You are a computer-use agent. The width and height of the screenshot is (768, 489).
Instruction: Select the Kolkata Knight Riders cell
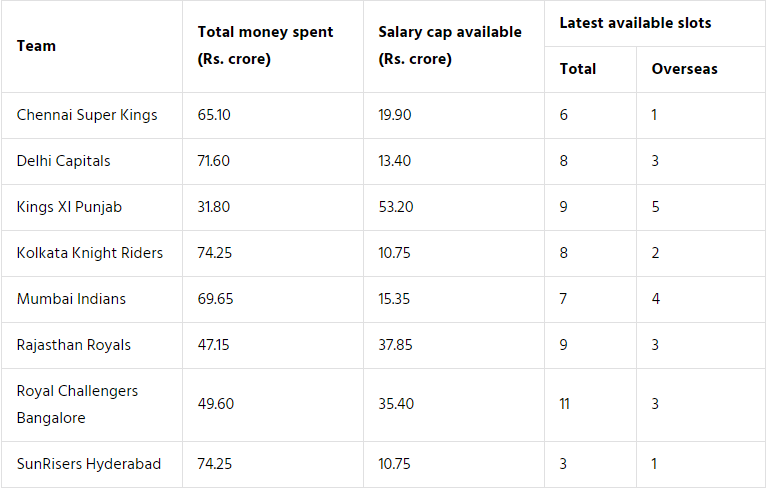click(90, 253)
